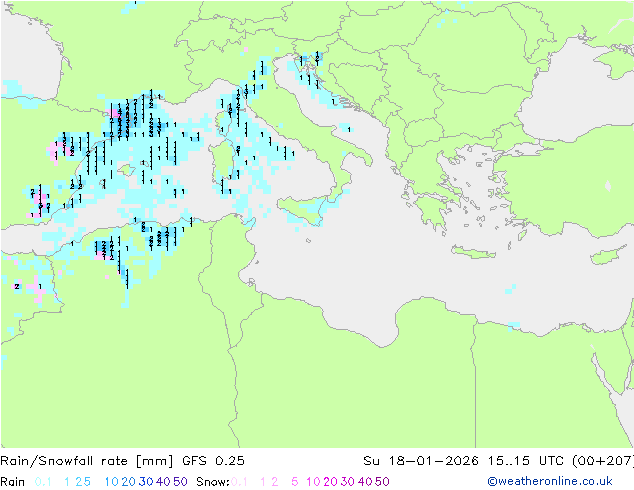Click the 'Snow:' legend label
The image size is (634, 490).
[213, 482]
